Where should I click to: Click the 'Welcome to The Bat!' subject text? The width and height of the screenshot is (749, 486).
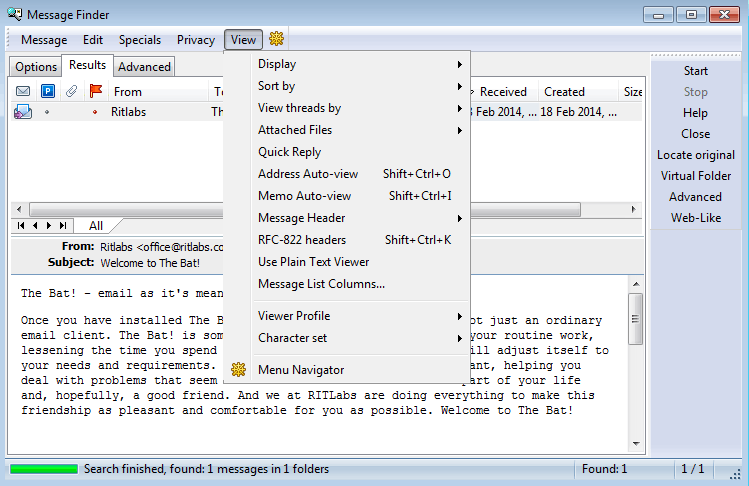(150, 263)
